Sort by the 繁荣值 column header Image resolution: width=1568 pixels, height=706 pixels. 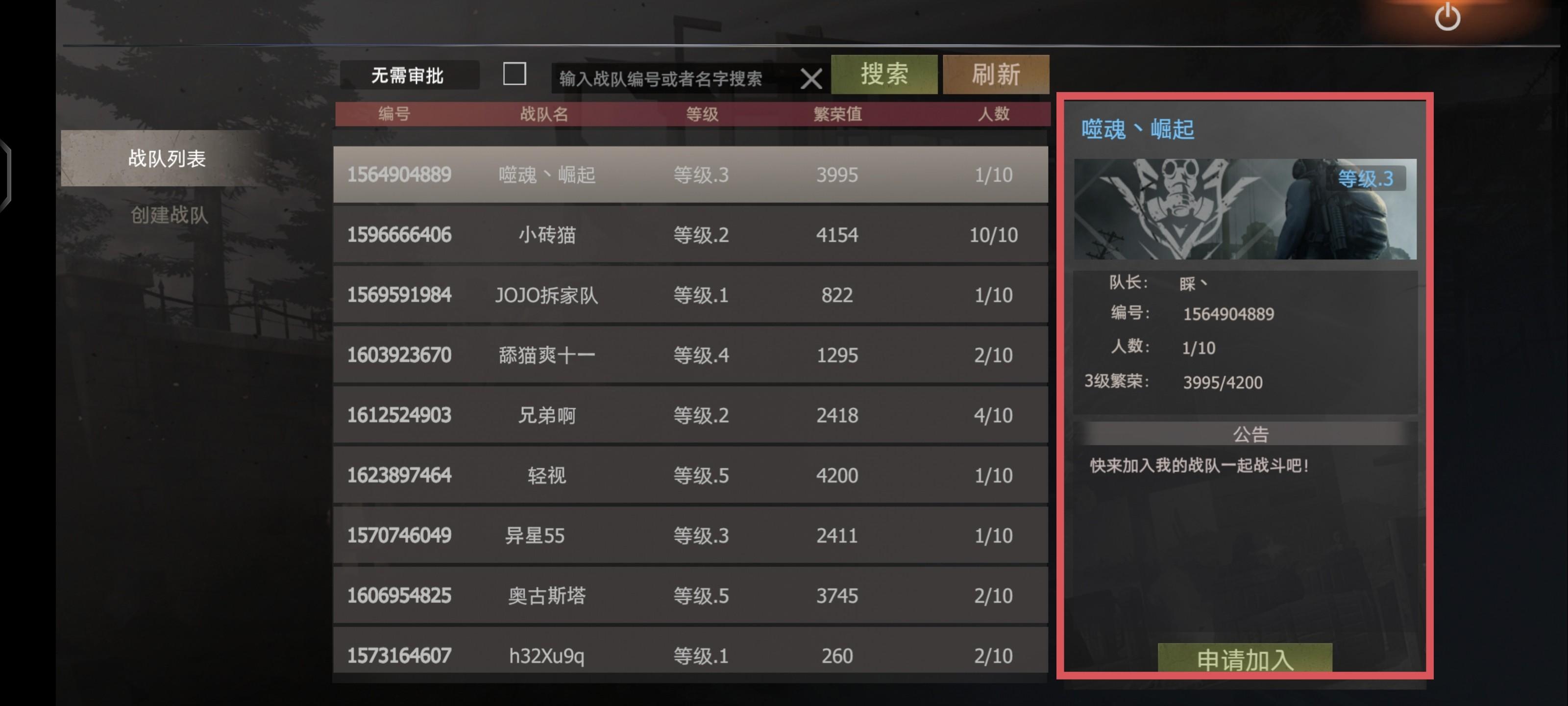pos(837,114)
